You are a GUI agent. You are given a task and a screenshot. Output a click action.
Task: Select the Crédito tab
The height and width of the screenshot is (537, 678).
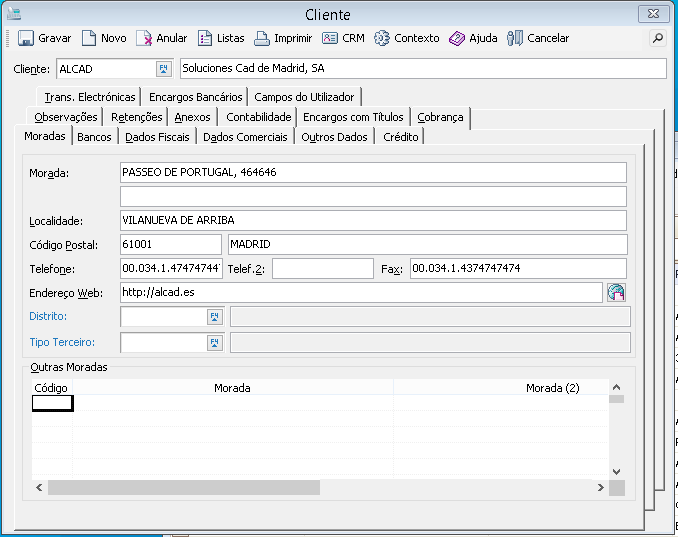pos(401,137)
